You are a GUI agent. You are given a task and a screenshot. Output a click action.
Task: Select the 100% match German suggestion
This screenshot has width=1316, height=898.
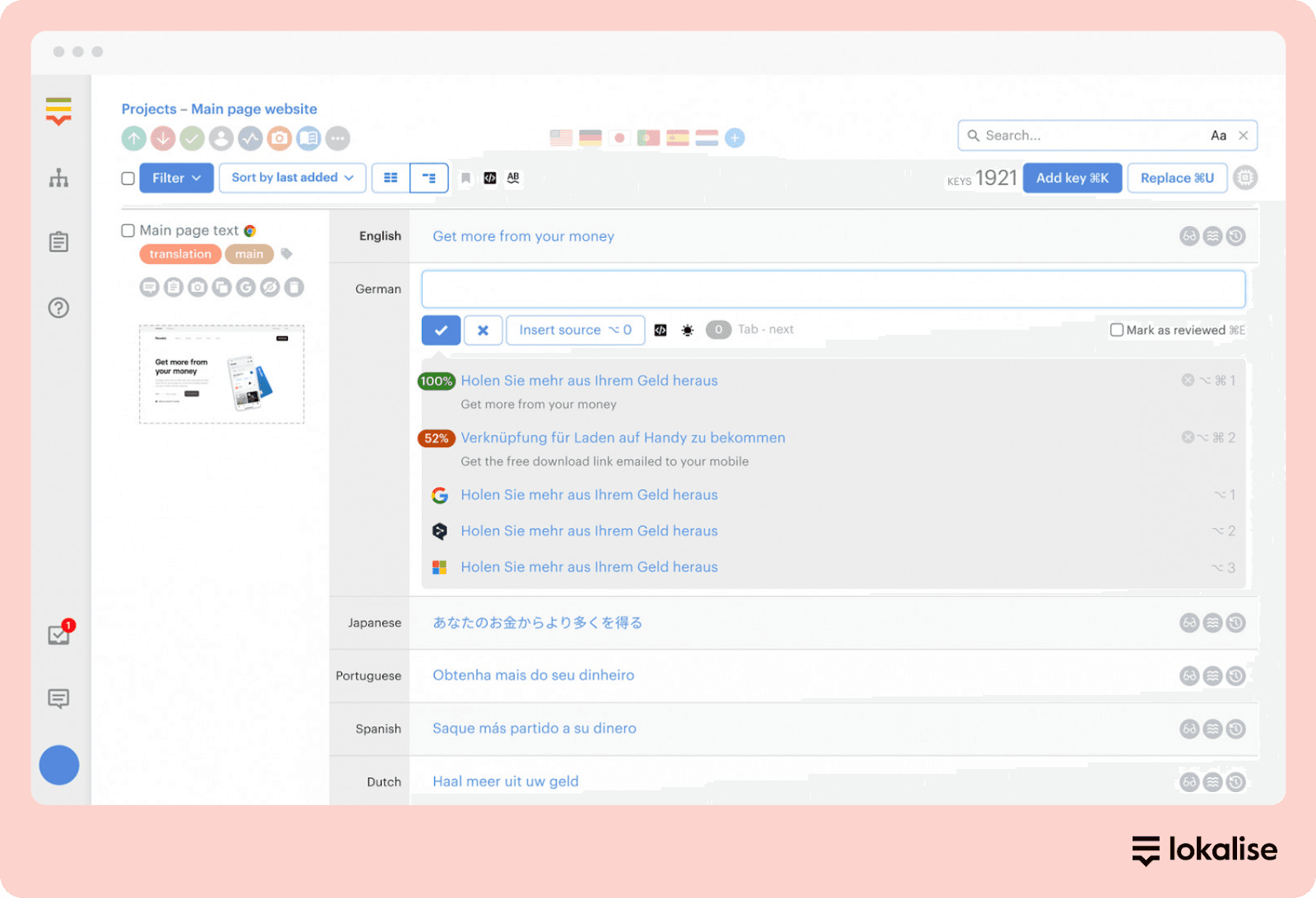(x=589, y=381)
